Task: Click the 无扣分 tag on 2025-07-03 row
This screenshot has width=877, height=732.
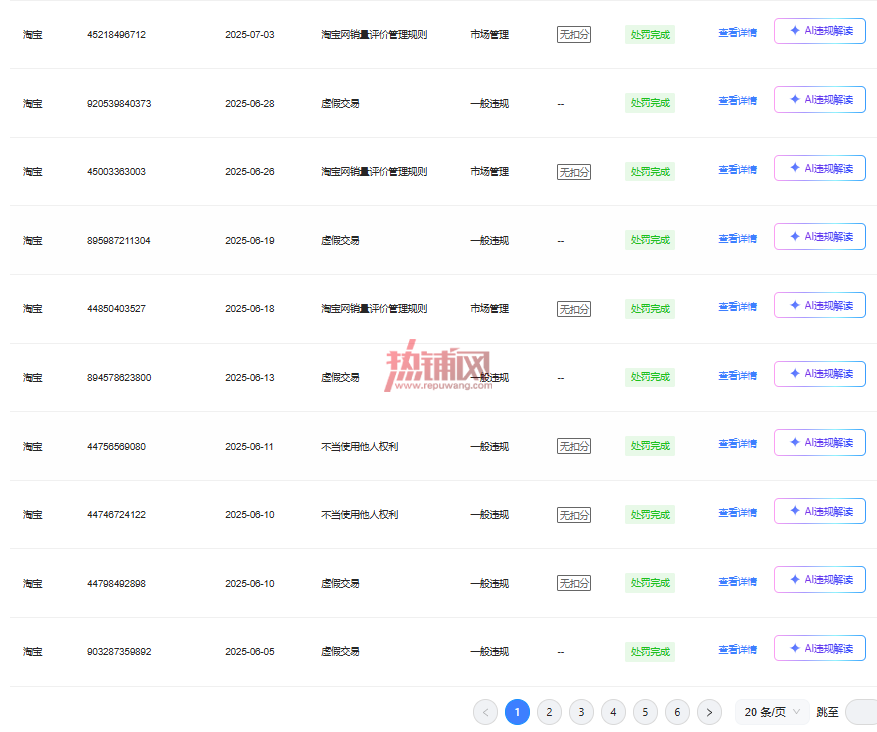Action: click(574, 35)
